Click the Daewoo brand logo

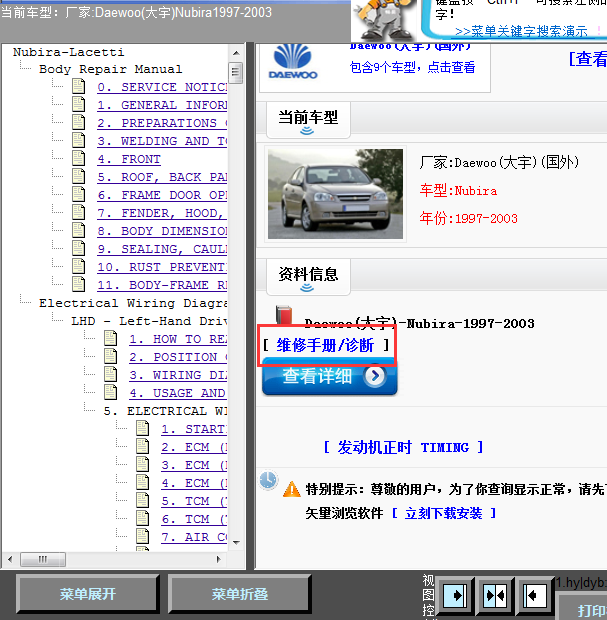(293, 62)
